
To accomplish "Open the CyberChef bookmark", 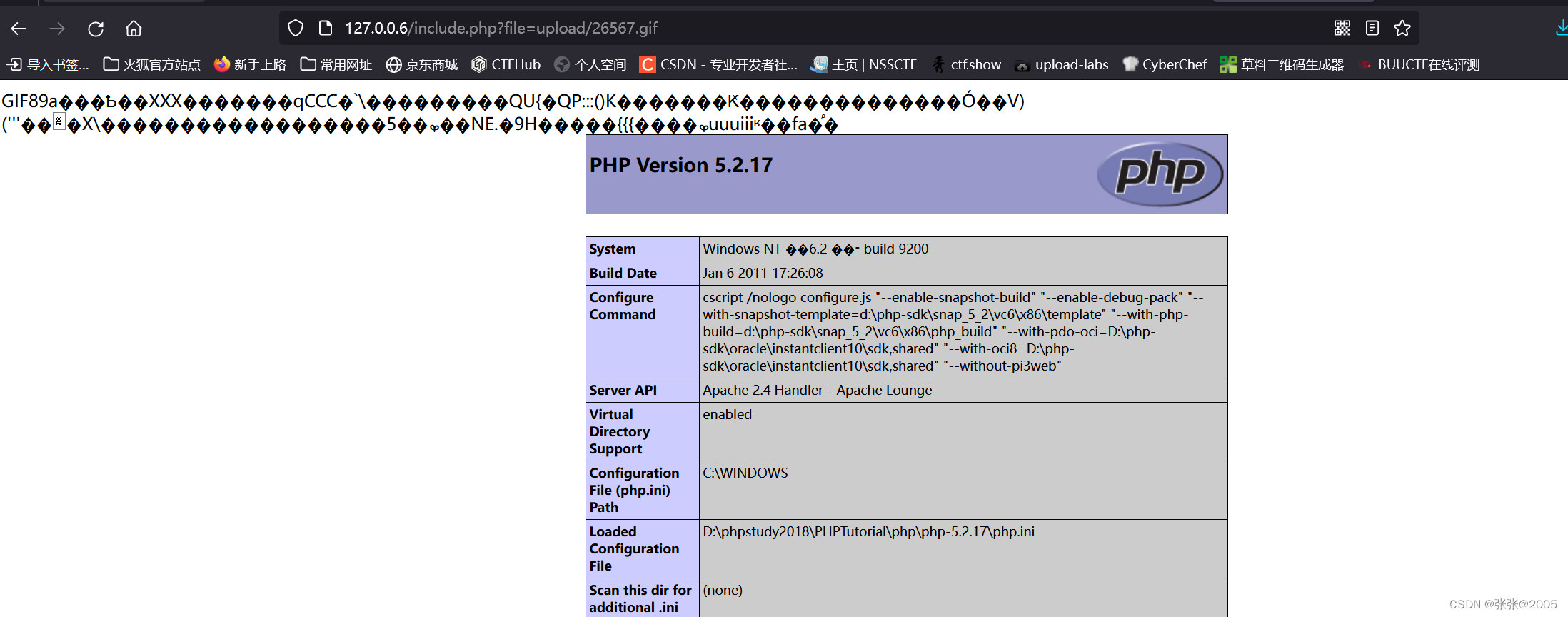I will (1165, 65).
